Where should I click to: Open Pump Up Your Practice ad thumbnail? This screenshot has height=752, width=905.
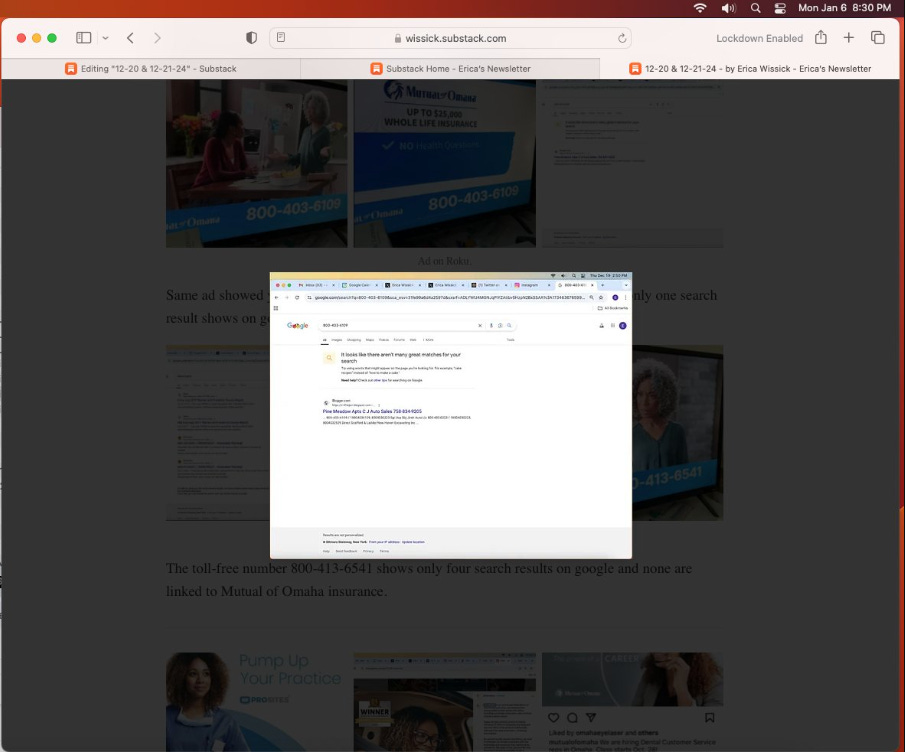(256, 702)
